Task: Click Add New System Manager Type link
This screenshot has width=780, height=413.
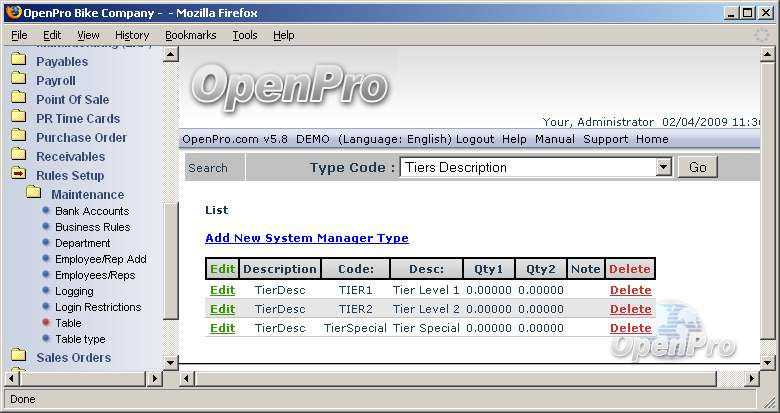Action: [x=306, y=238]
